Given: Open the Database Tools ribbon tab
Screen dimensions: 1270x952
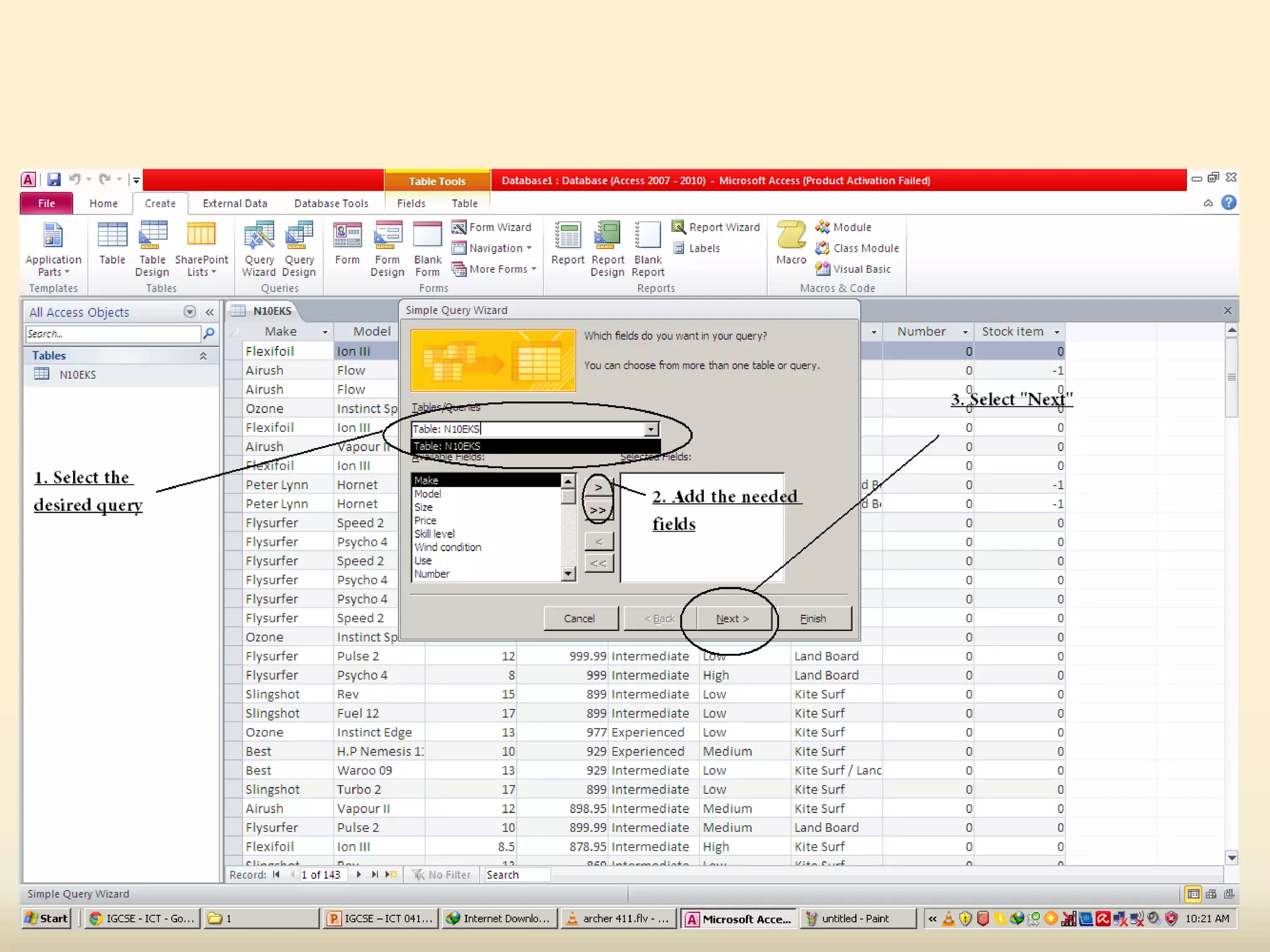Looking at the screenshot, I should pos(331,203).
